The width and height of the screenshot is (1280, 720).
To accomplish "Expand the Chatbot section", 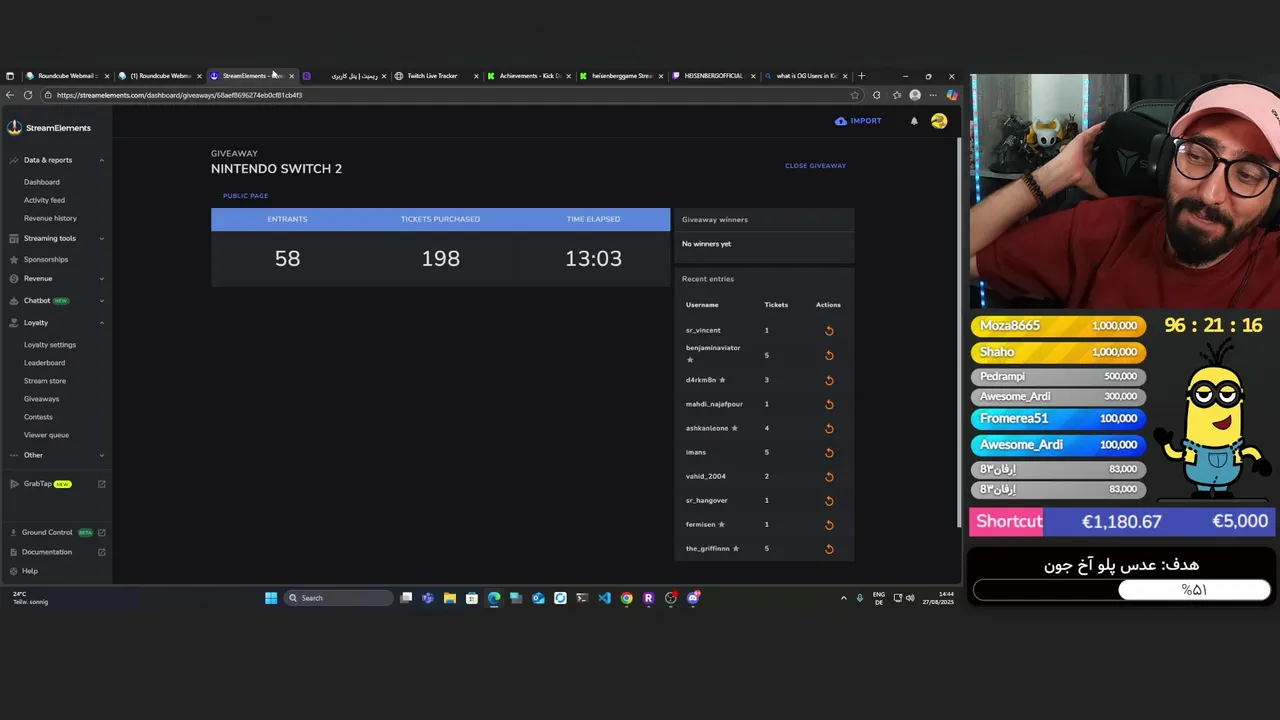I will tap(101, 301).
